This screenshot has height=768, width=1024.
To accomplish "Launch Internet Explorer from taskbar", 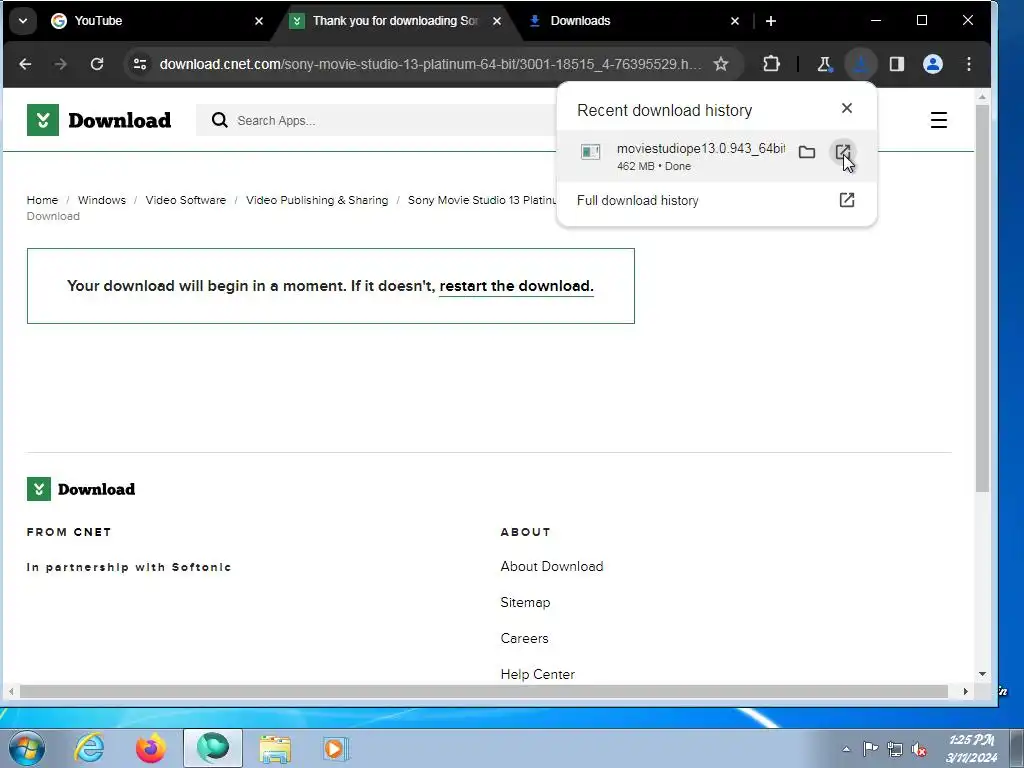I will (89, 748).
